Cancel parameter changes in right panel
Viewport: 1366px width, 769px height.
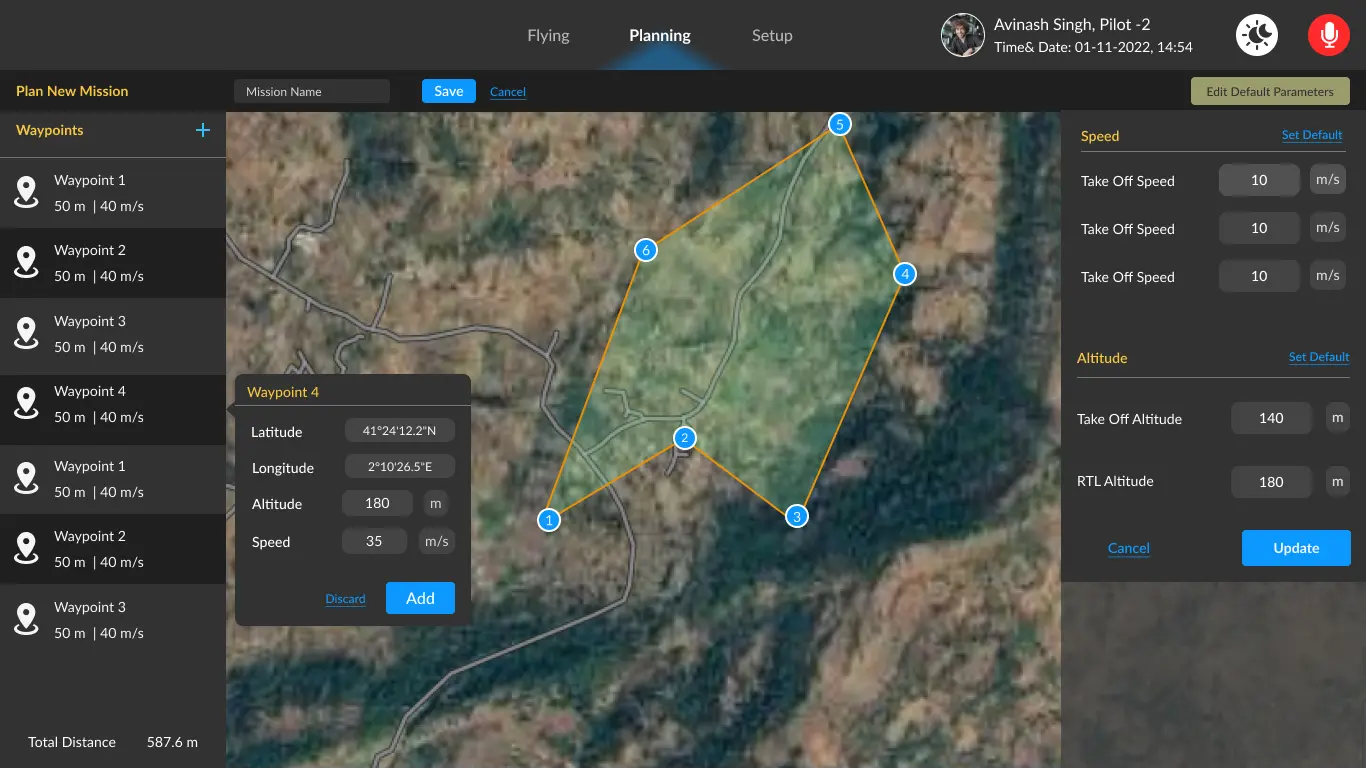click(1129, 548)
